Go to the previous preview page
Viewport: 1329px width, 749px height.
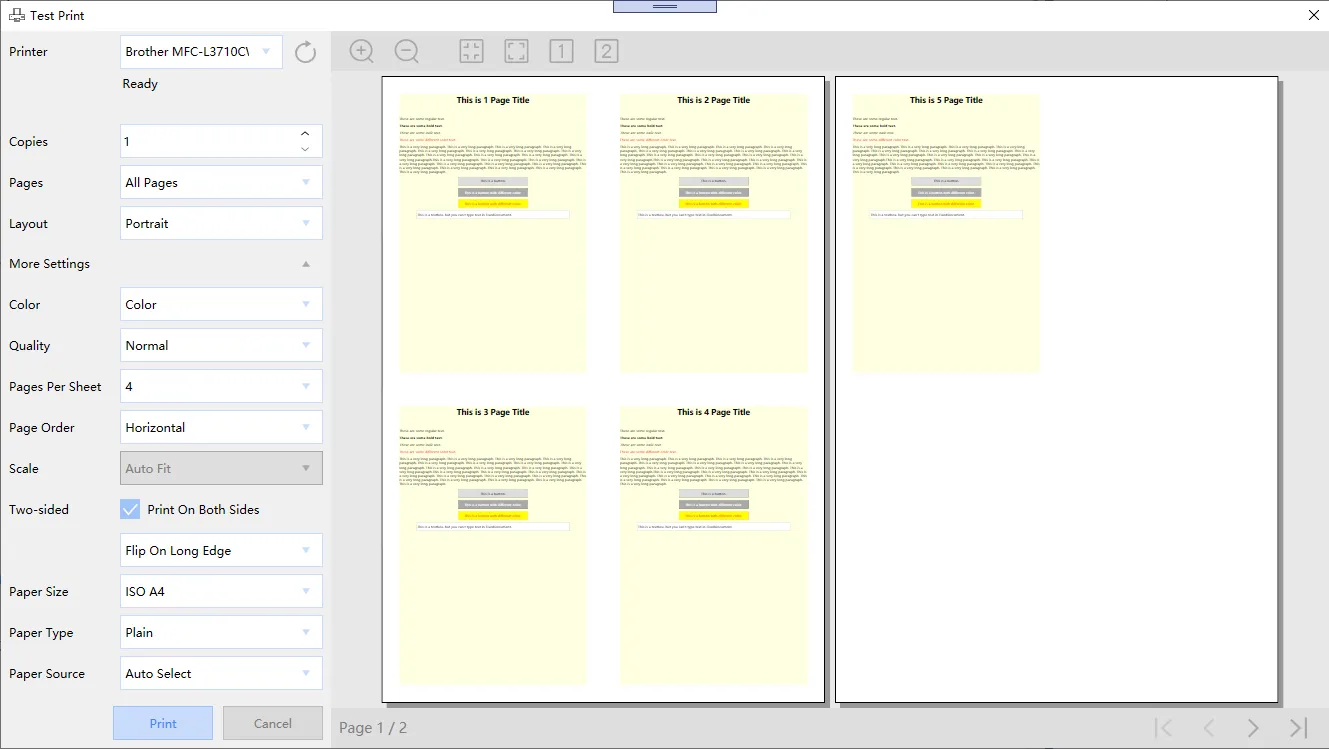point(1208,728)
